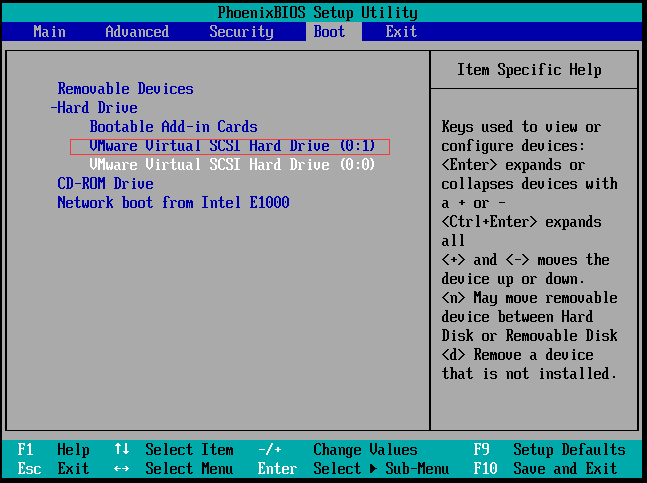Viewport: 647px width, 483px height.
Task: Click up/down arrows Select Item hint
Action: [x=174, y=449]
